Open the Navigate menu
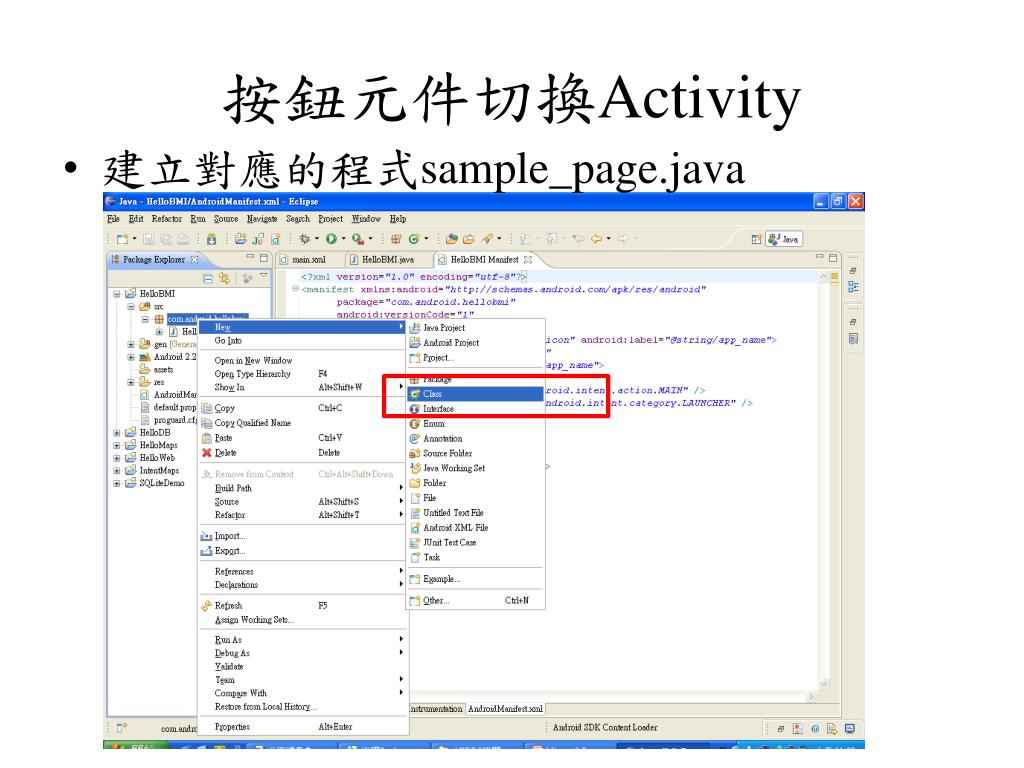The width and height of the screenshot is (1024, 768). tap(262, 219)
